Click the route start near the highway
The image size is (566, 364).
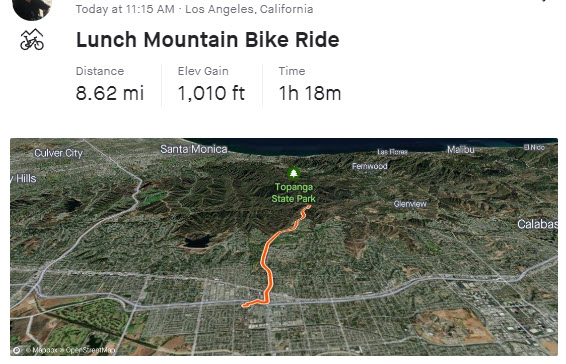244,305
